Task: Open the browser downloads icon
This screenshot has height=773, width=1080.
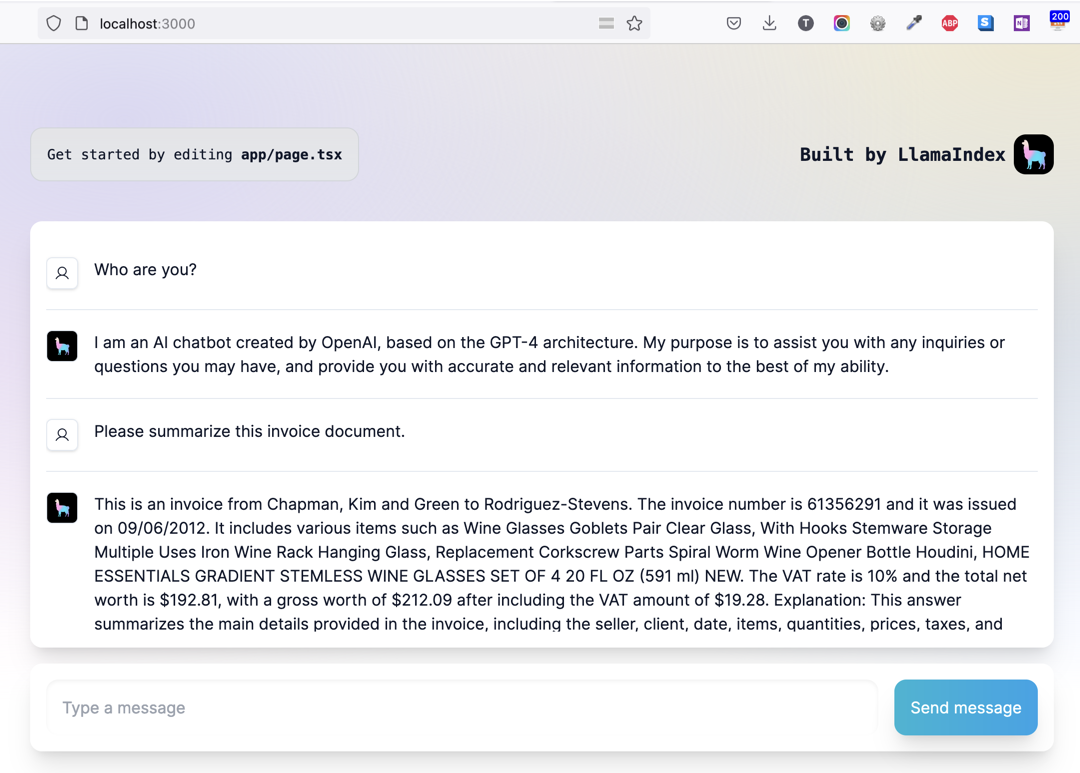Action: click(x=769, y=23)
